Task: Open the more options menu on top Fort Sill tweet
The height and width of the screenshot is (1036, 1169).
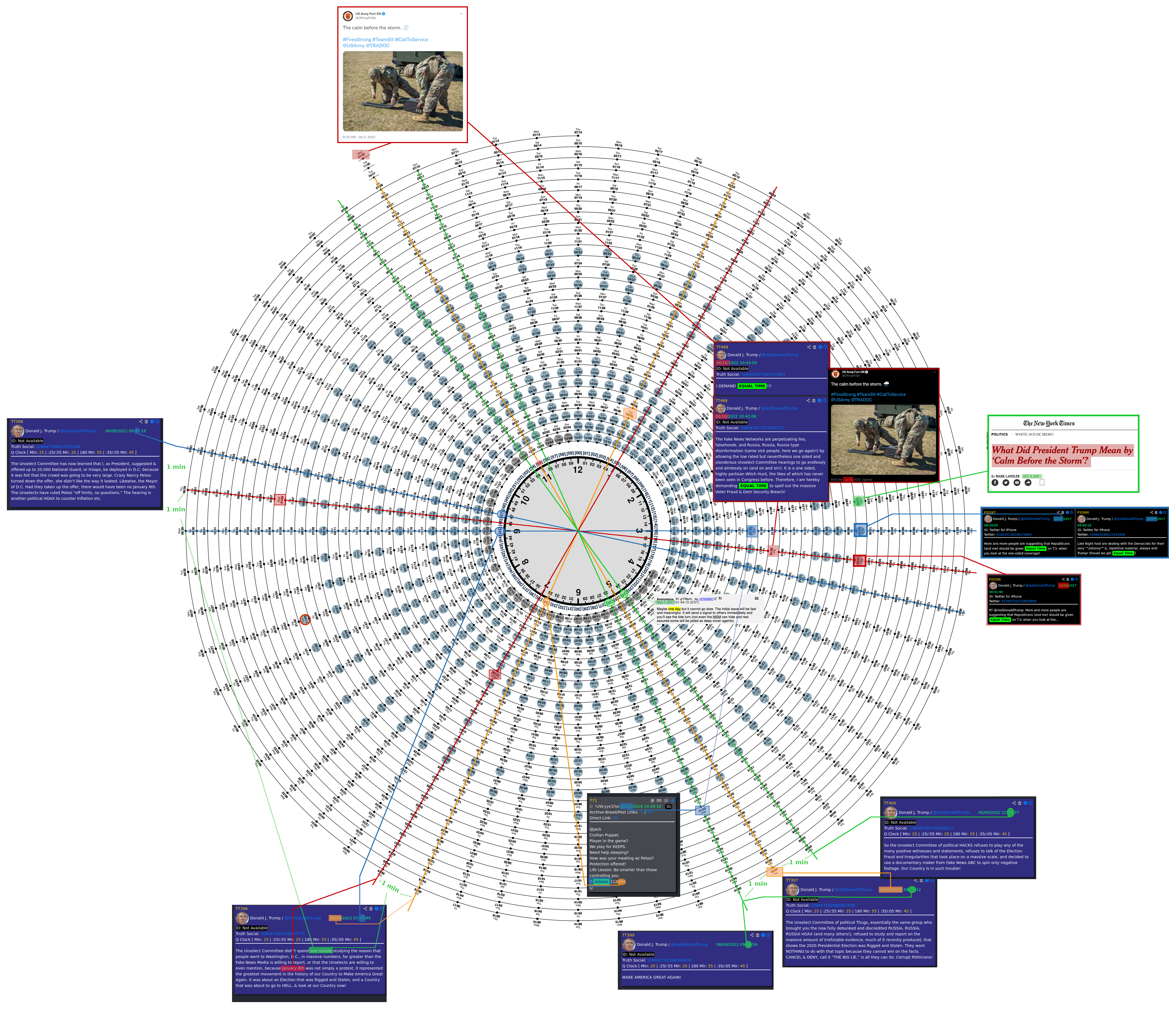Action: (461, 14)
